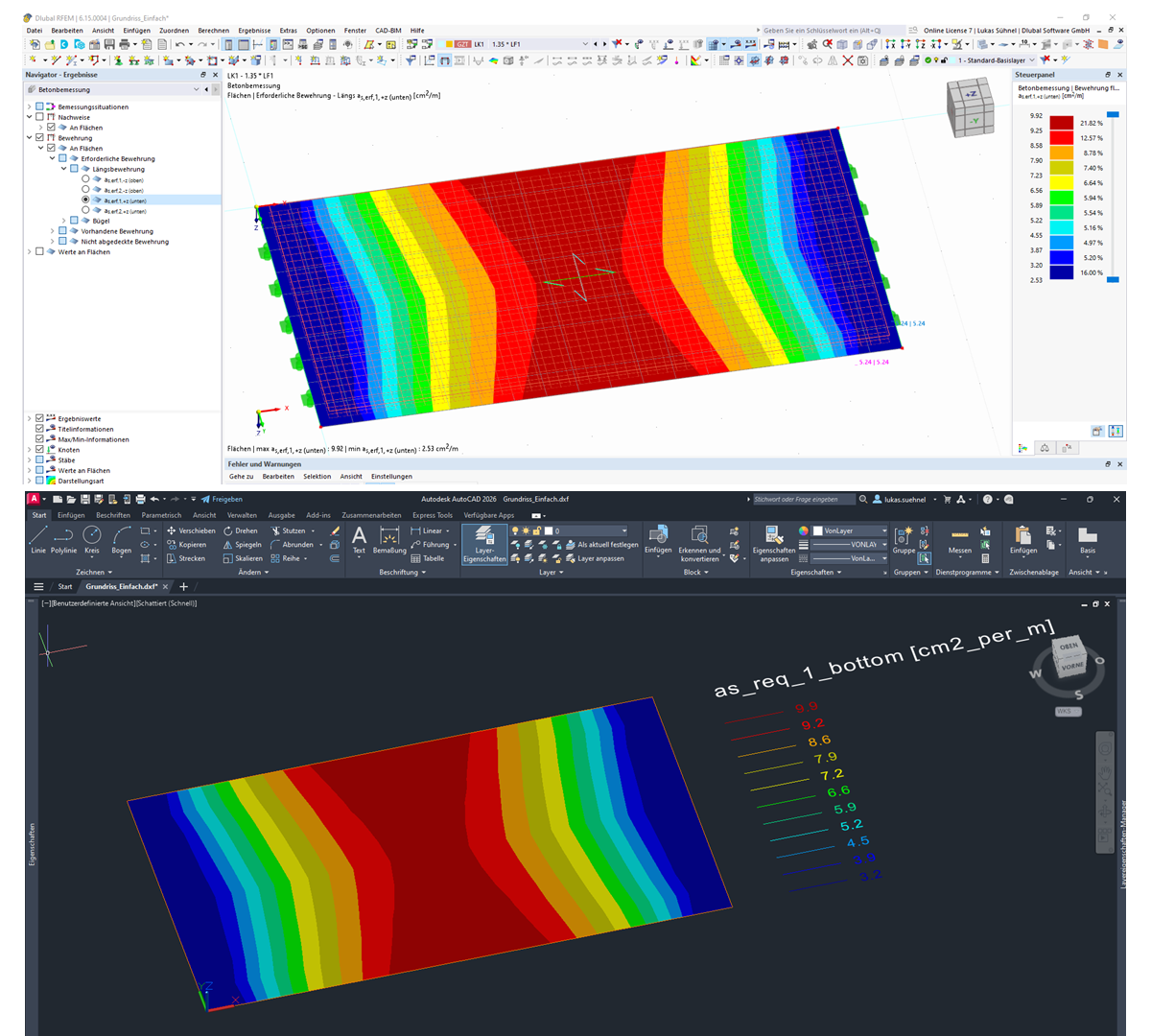Select the Kreis tool in AutoCAD
The image size is (1151, 1036).
[x=92, y=539]
